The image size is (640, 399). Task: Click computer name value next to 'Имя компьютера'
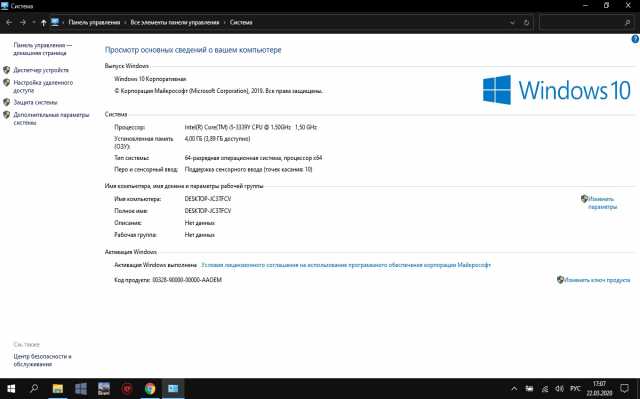tap(208, 199)
